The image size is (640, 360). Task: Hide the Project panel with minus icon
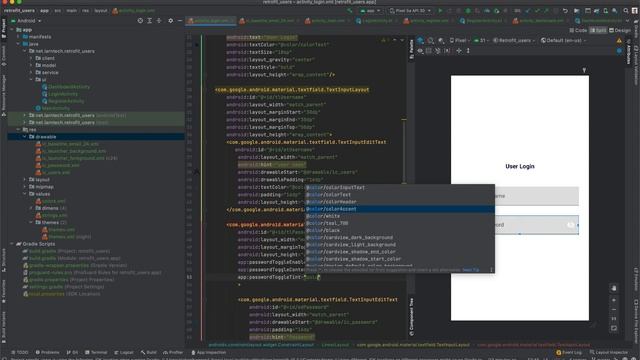click(180, 20)
